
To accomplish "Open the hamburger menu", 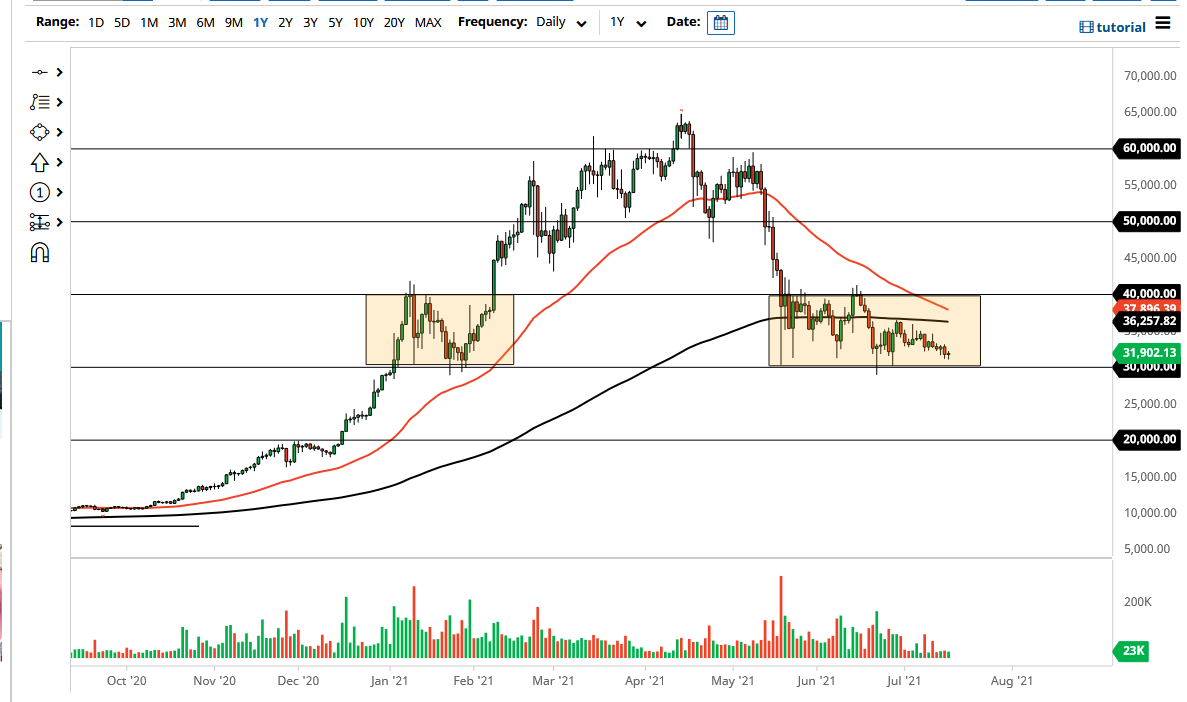I will (x=1162, y=23).
